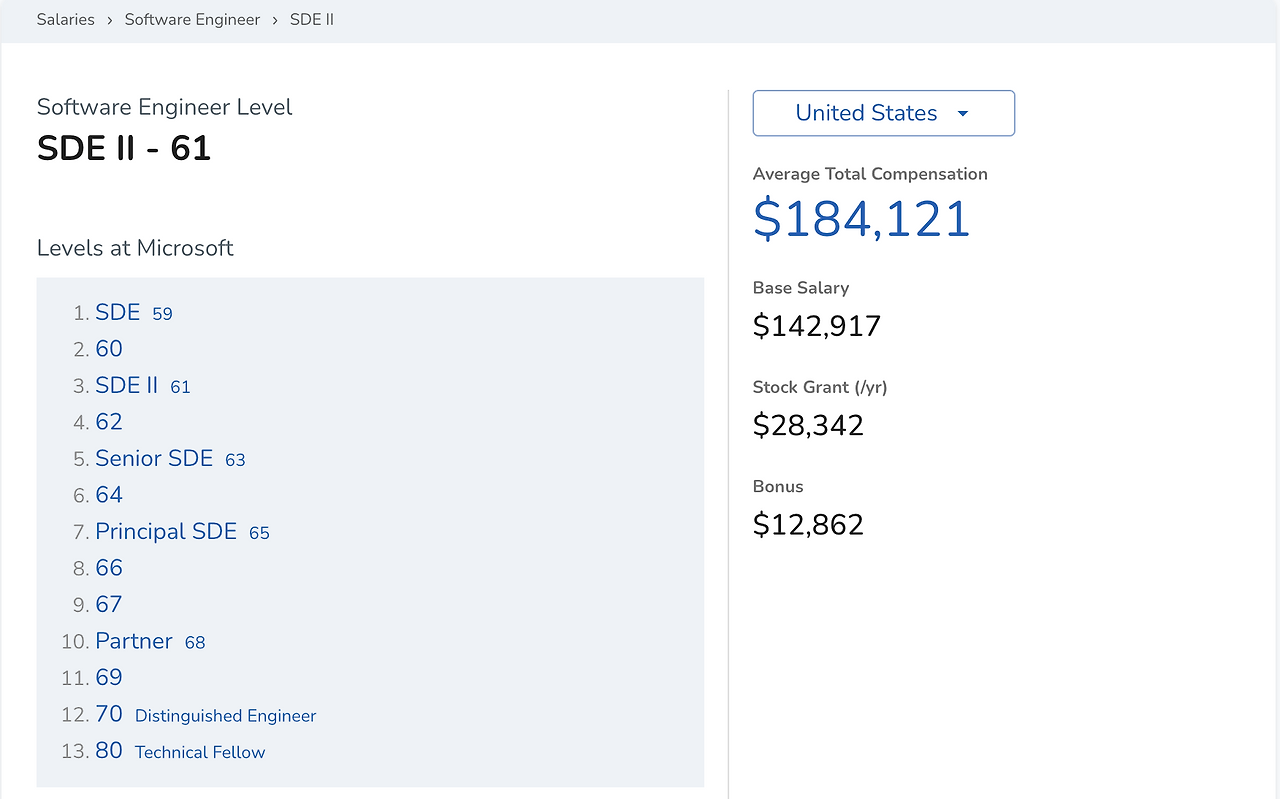Select SDE II breadcrumb item
This screenshot has height=799, width=1280.
point(312,19)
